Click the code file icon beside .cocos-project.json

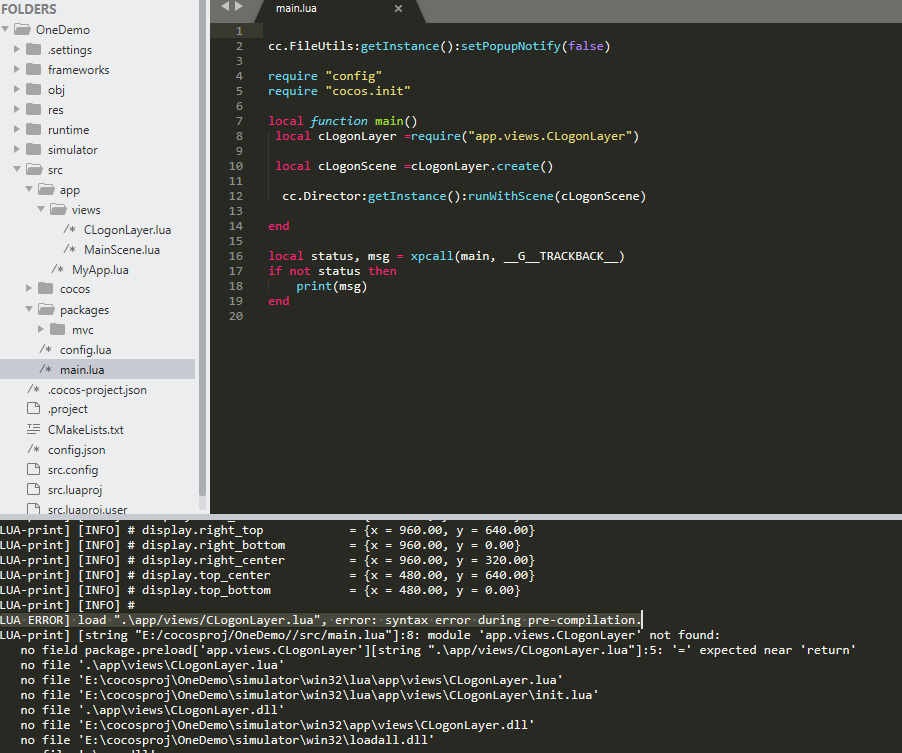point(34,389)
